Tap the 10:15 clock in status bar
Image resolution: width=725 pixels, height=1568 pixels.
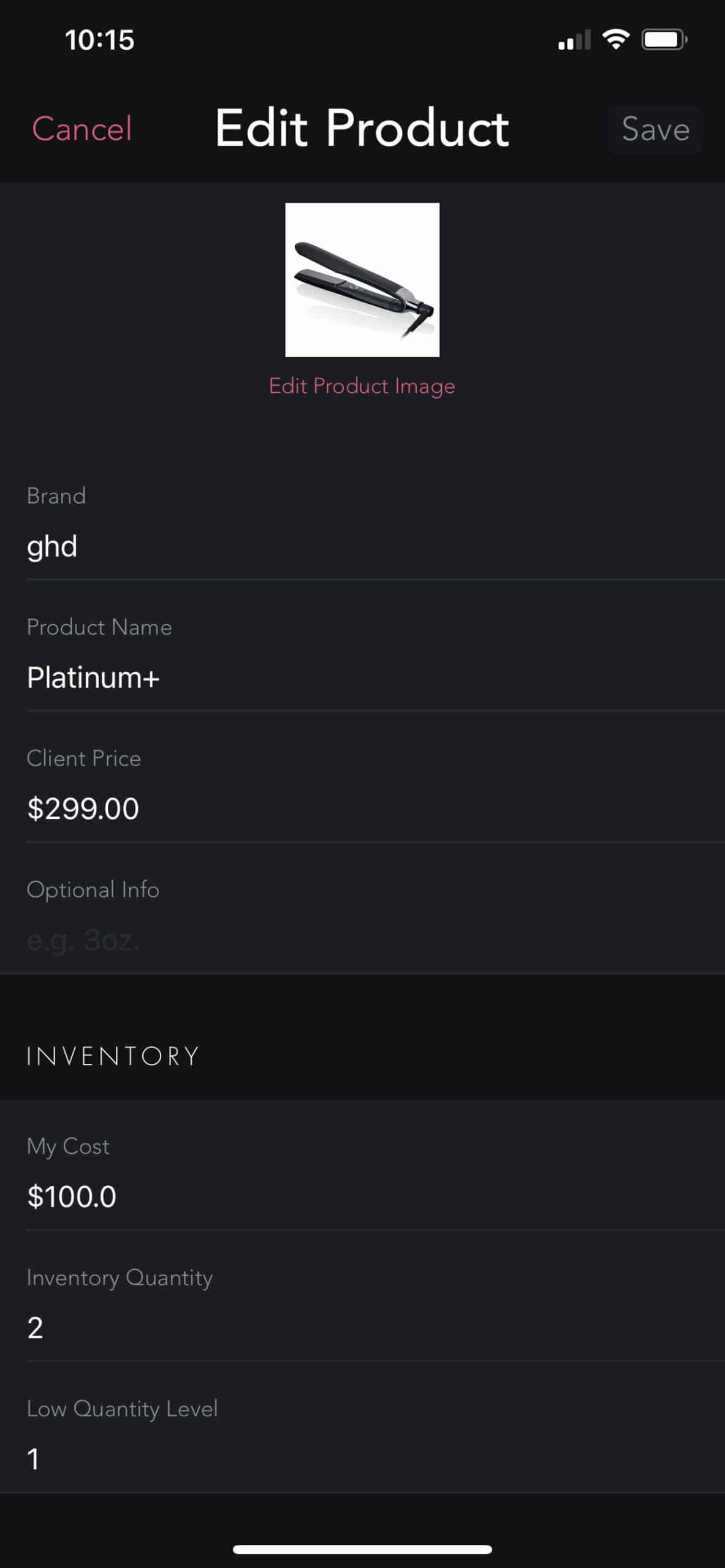tap(100, 40)
